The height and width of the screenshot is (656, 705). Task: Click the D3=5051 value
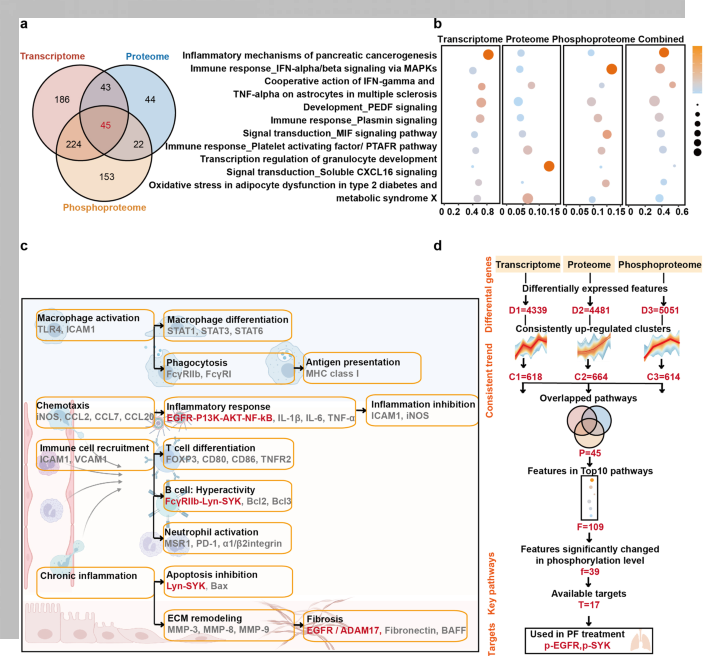[x=660, y=310]
